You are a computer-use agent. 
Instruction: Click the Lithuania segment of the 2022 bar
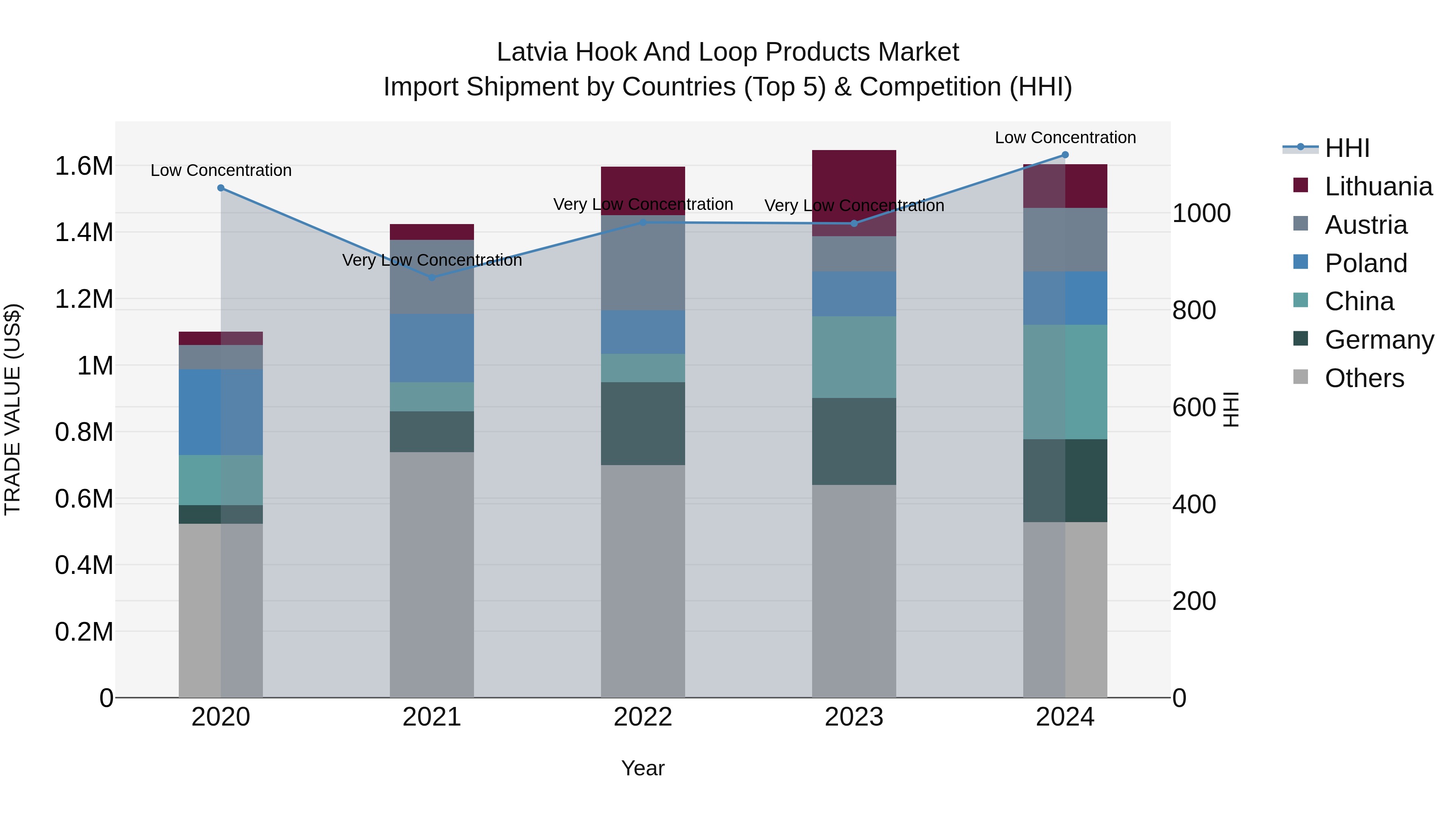coord(643,191)
